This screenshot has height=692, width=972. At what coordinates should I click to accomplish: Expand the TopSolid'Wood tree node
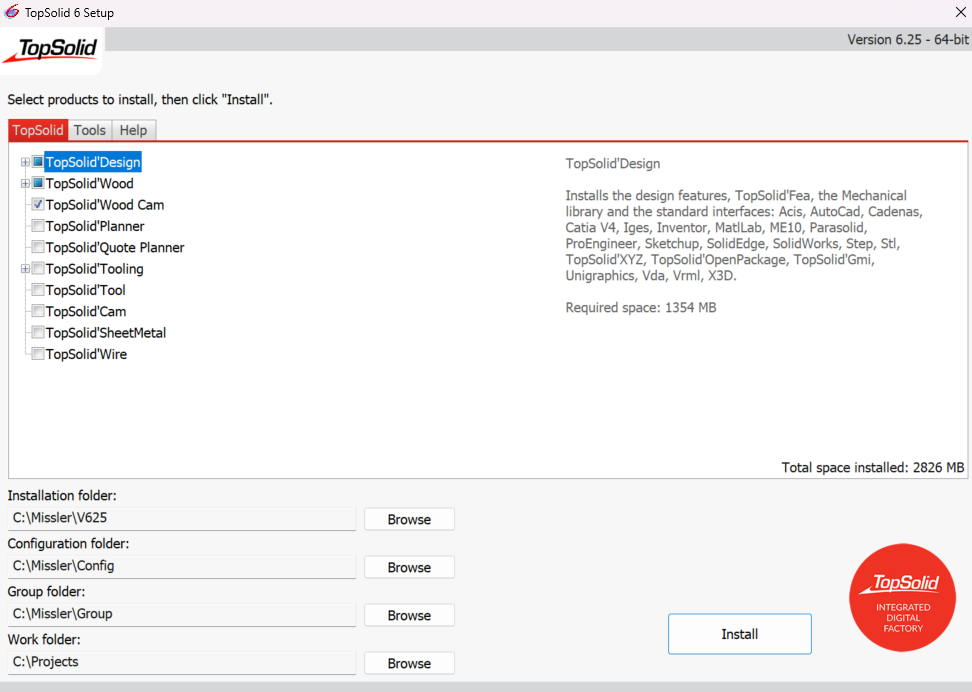pos(25,183)
